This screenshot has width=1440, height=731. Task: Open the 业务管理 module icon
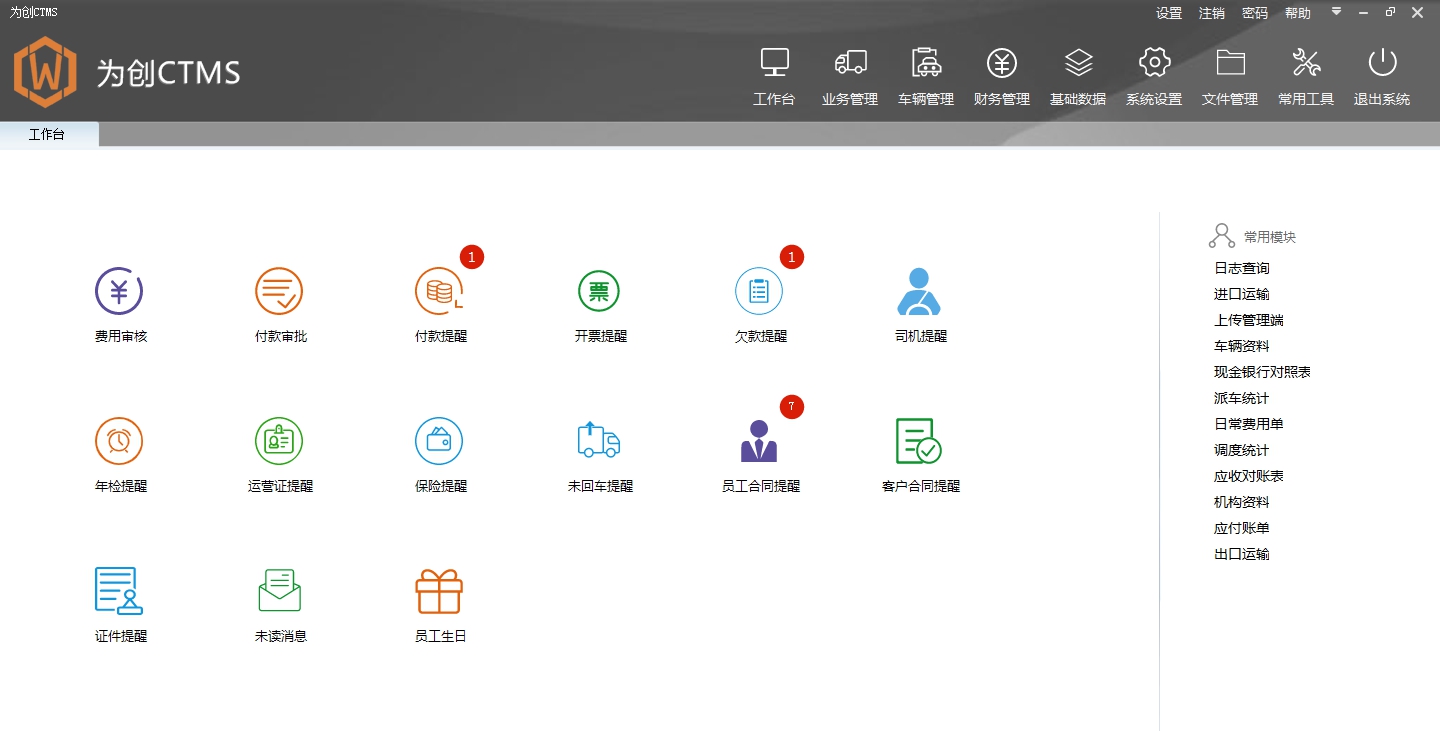click(x=849, y=75)
